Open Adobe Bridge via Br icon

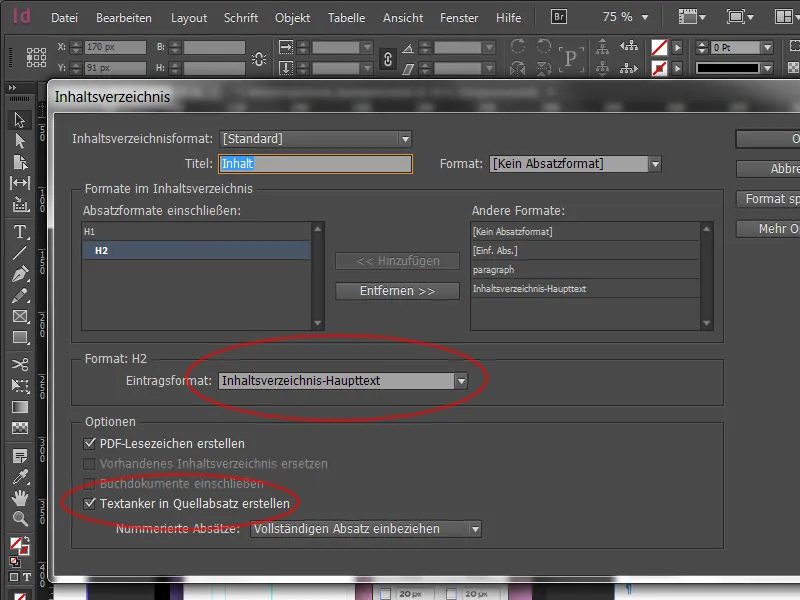(x=559, y=17)
